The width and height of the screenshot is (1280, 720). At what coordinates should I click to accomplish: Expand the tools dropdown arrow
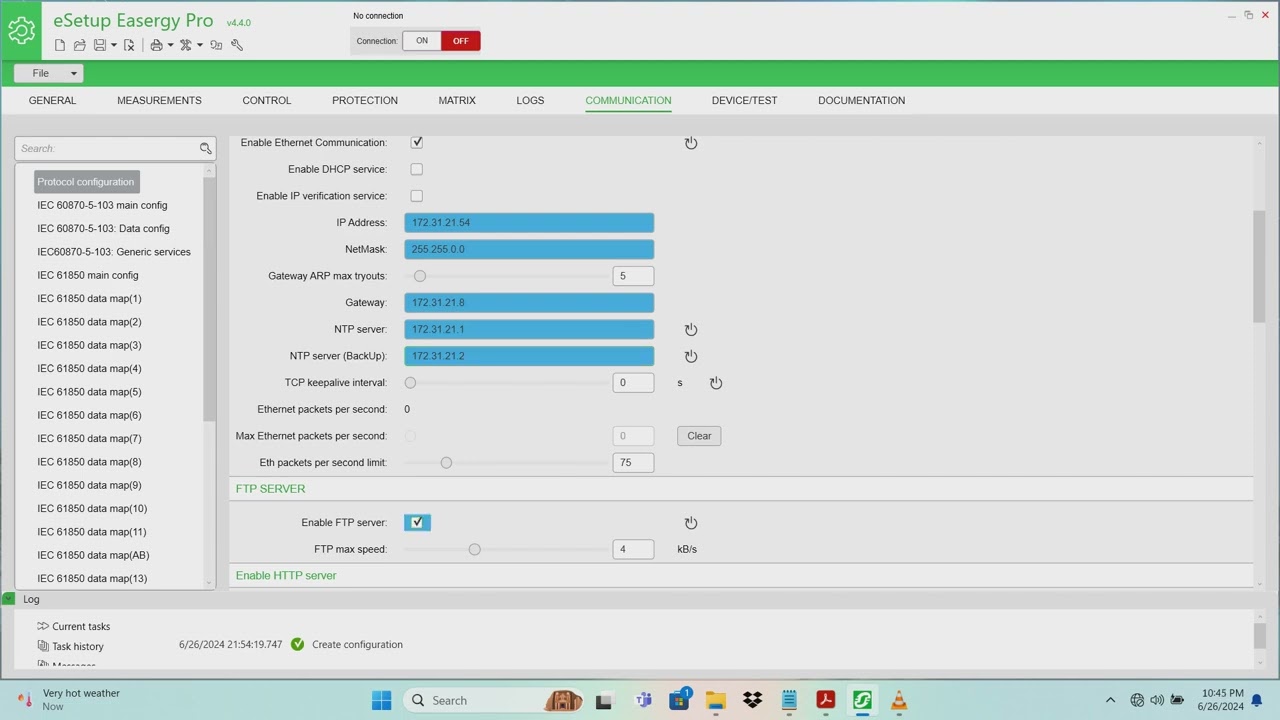point(200,45)
